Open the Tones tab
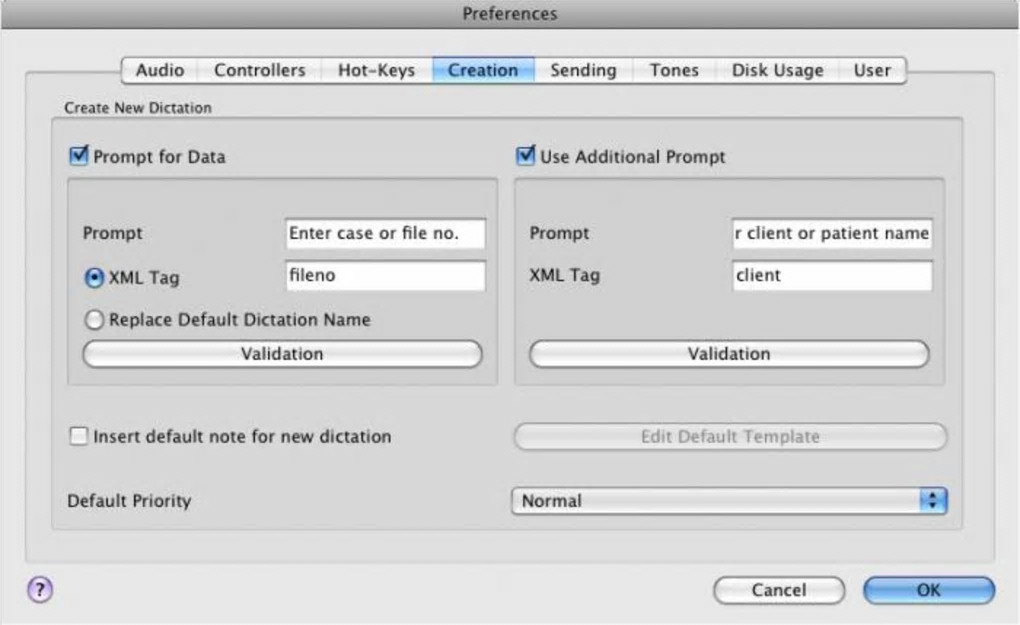This screenshot has width=1020, height=625. [x=674, y=70]
